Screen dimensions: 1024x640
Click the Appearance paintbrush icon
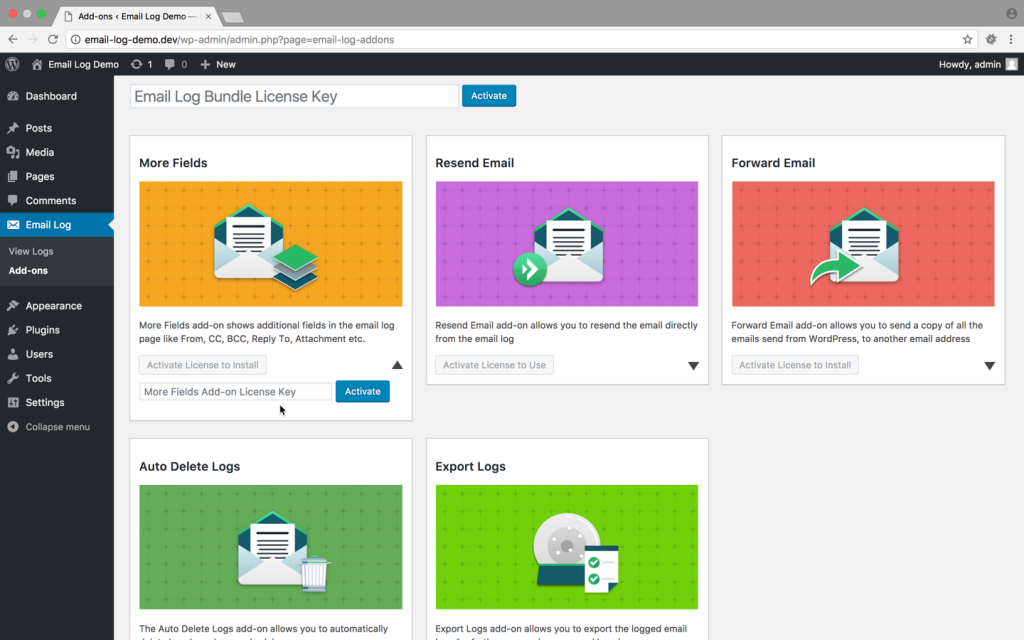click(13, 306)
